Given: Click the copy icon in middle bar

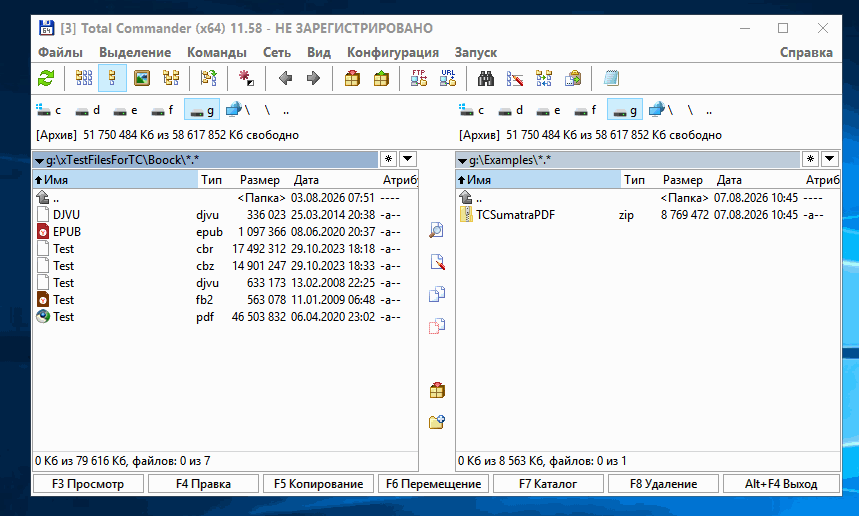Looking at the screenshot, I should pyautogui.click(x=437, y=294).
